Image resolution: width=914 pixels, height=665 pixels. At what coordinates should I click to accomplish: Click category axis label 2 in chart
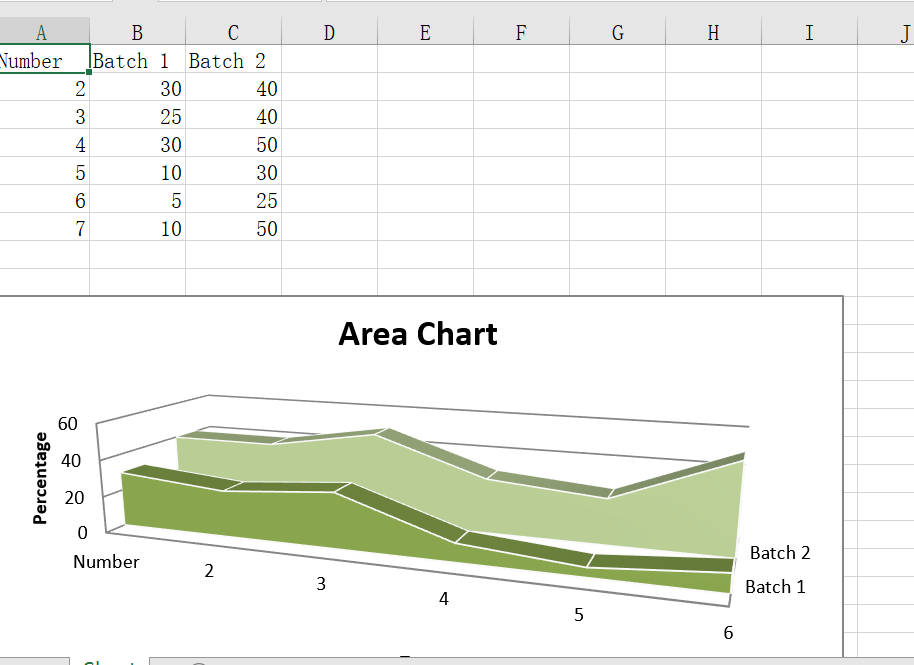point(209,571)
